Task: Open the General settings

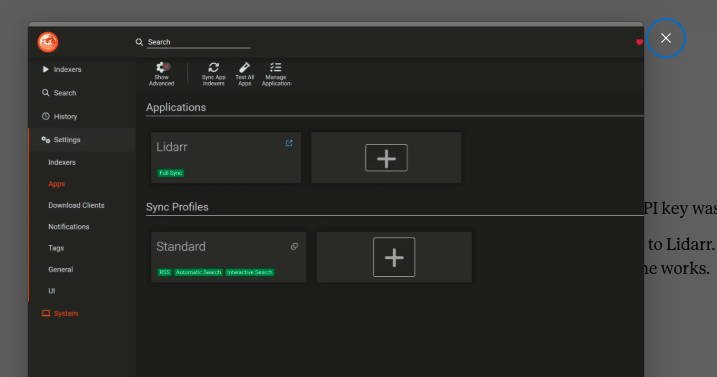Action: pos(61,269)
